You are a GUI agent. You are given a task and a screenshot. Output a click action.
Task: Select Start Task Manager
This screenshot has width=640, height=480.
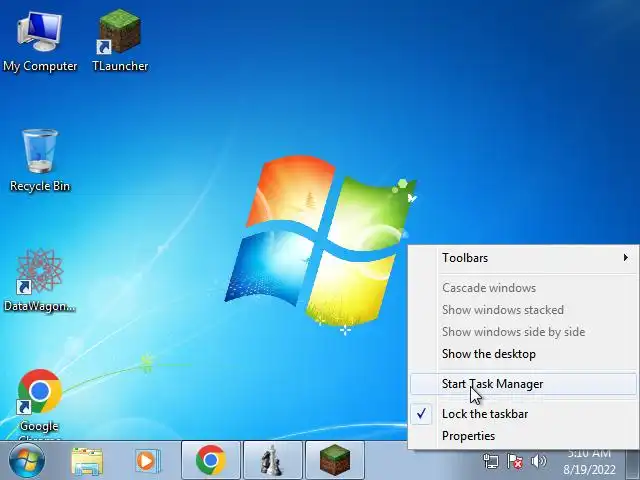(523, 384)
